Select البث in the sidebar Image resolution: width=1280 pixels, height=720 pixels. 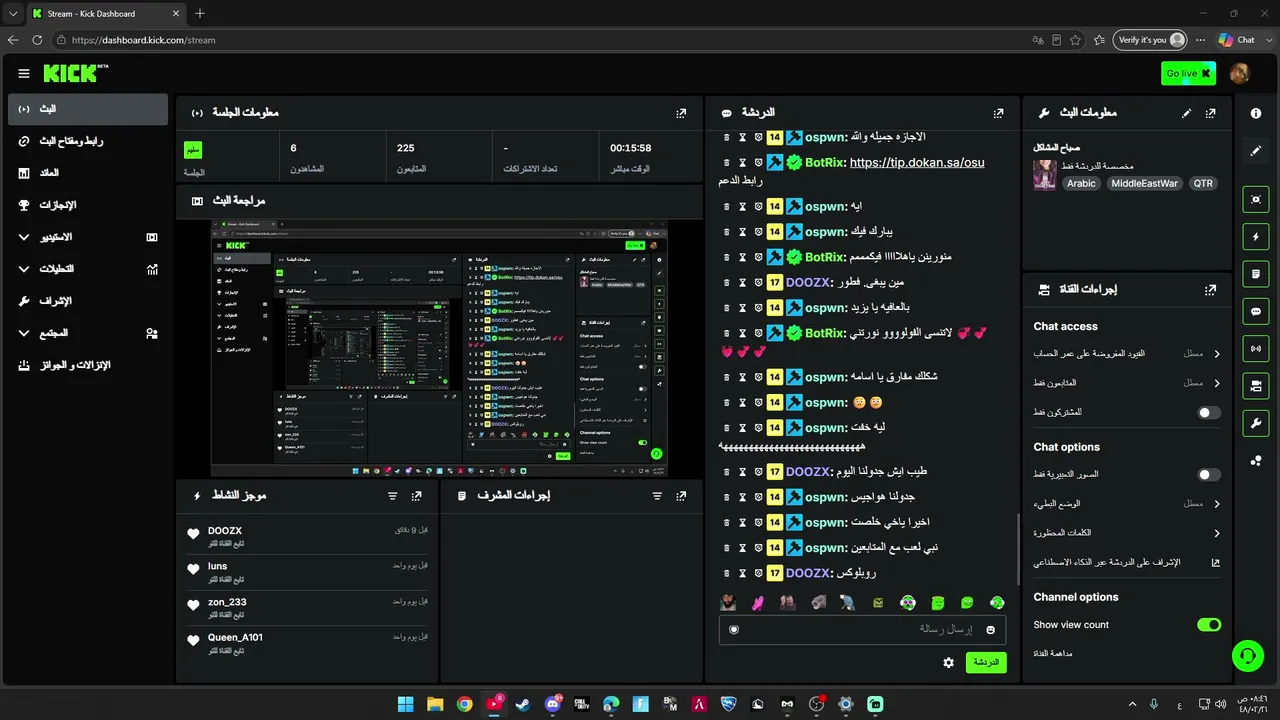pyautogui.click(x=88, y=109)
